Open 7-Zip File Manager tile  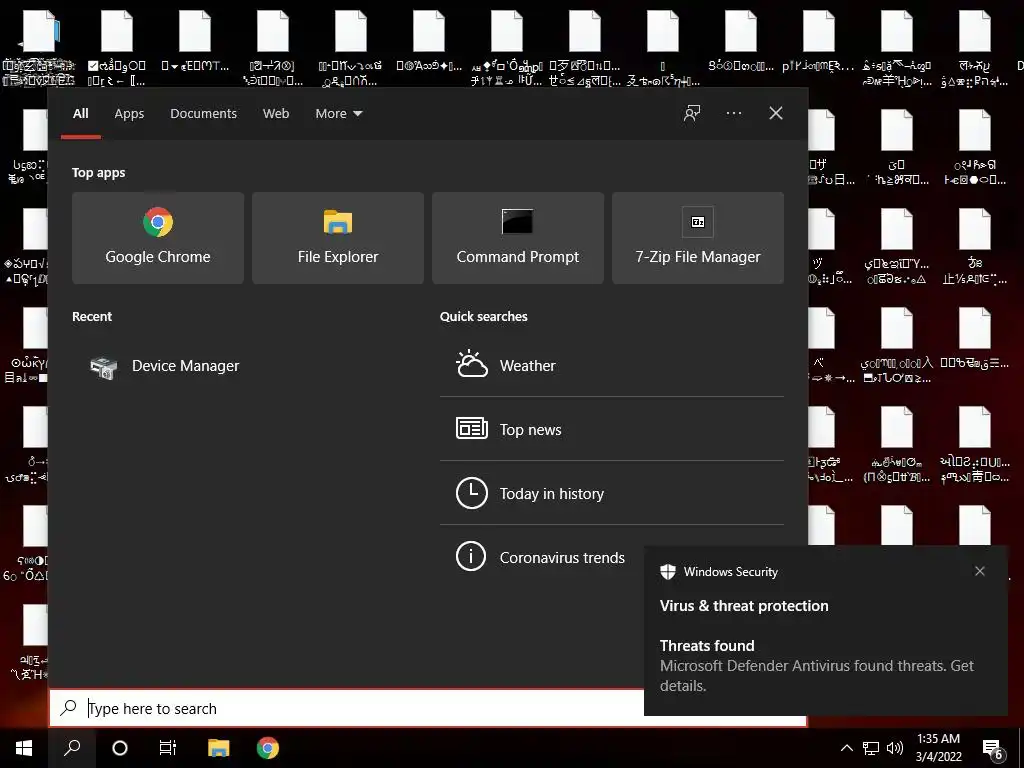(697, 238)
